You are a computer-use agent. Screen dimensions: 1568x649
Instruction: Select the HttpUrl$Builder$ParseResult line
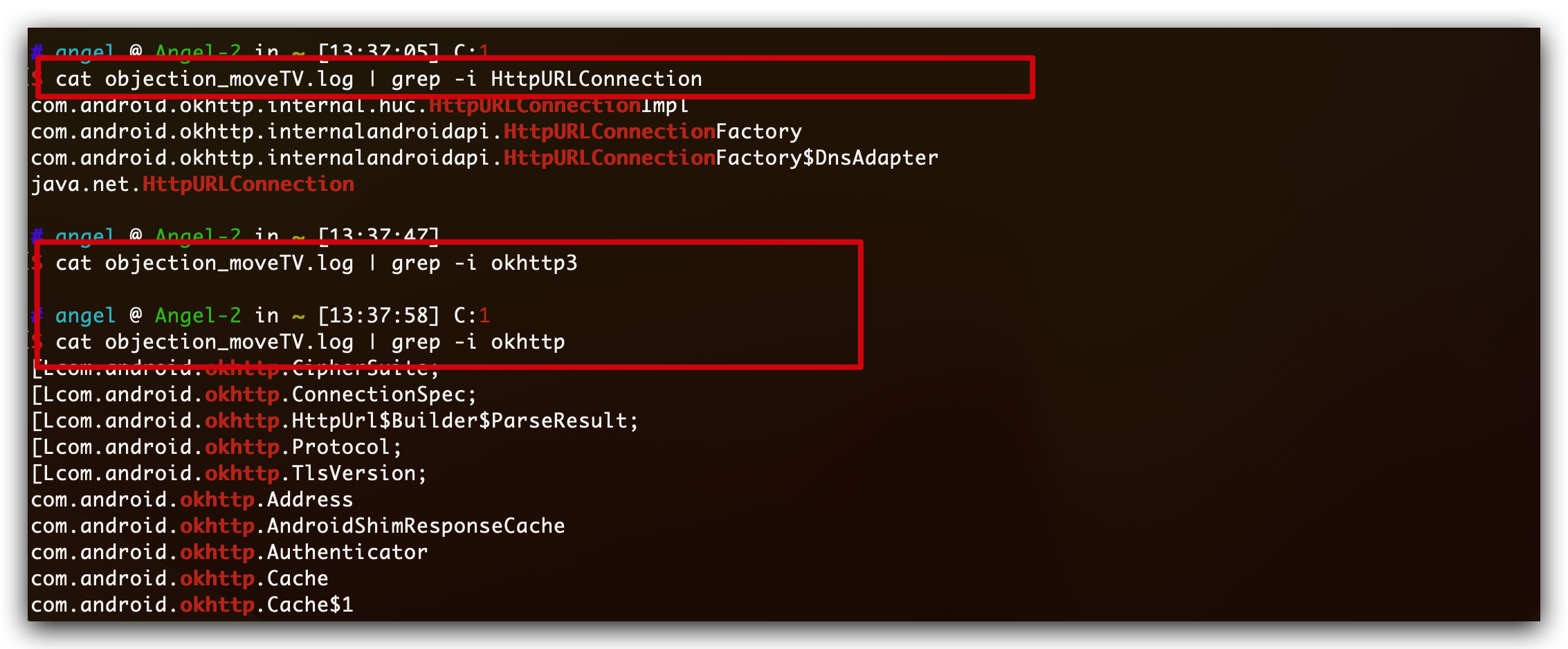[x=335, y=421]
